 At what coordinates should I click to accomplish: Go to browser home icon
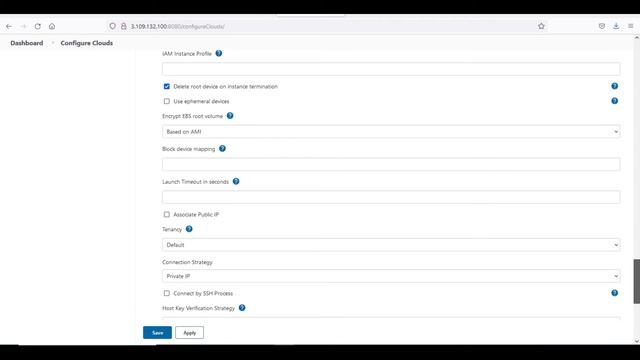point(52,26)
